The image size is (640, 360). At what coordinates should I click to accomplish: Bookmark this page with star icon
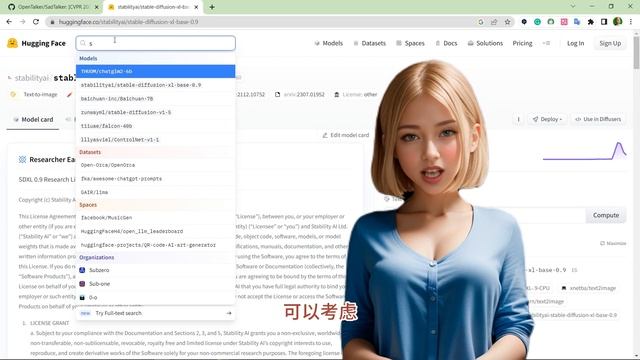pyautogui.click(x=507, y=22)
